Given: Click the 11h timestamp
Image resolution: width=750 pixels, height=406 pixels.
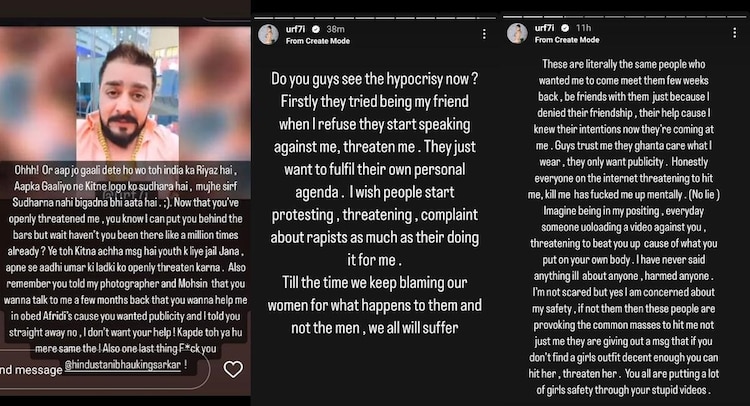Looking at the screenshot, I should coord(583,28).
